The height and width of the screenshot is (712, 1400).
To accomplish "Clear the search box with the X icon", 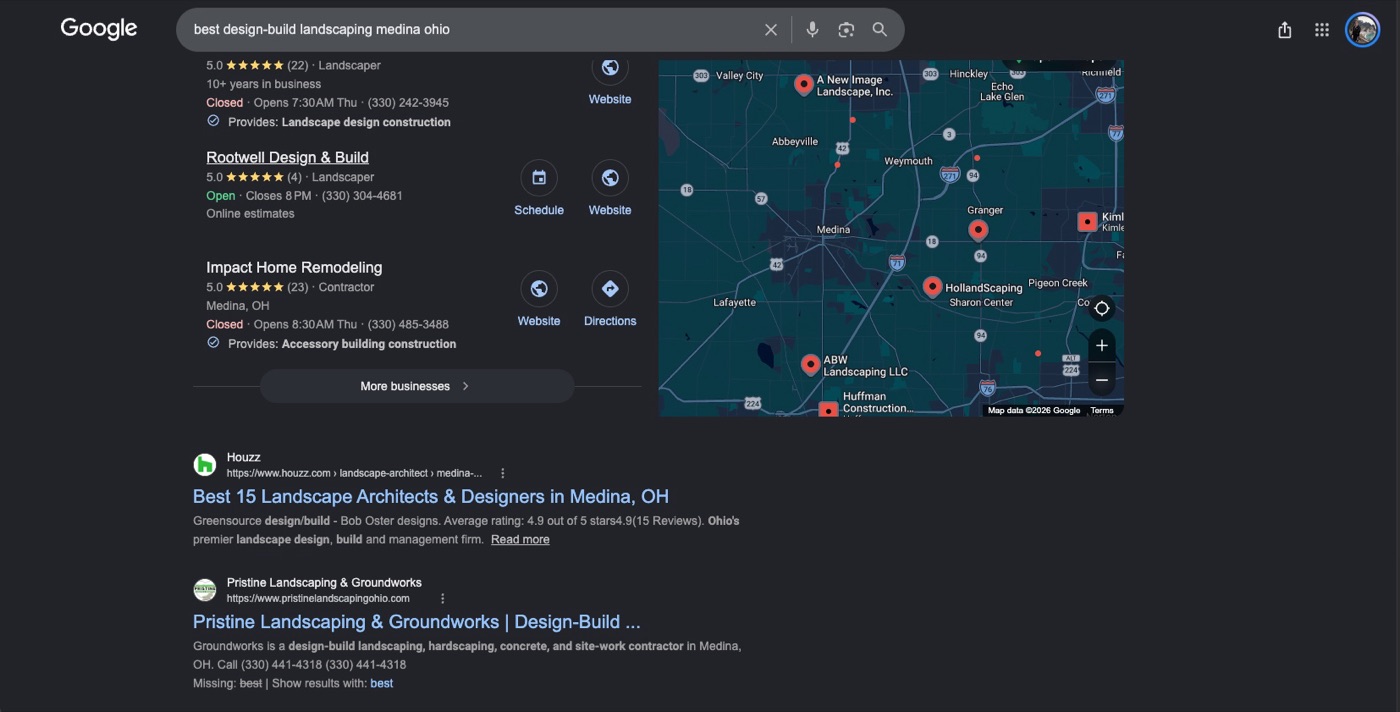I will (x=771, y=30).
